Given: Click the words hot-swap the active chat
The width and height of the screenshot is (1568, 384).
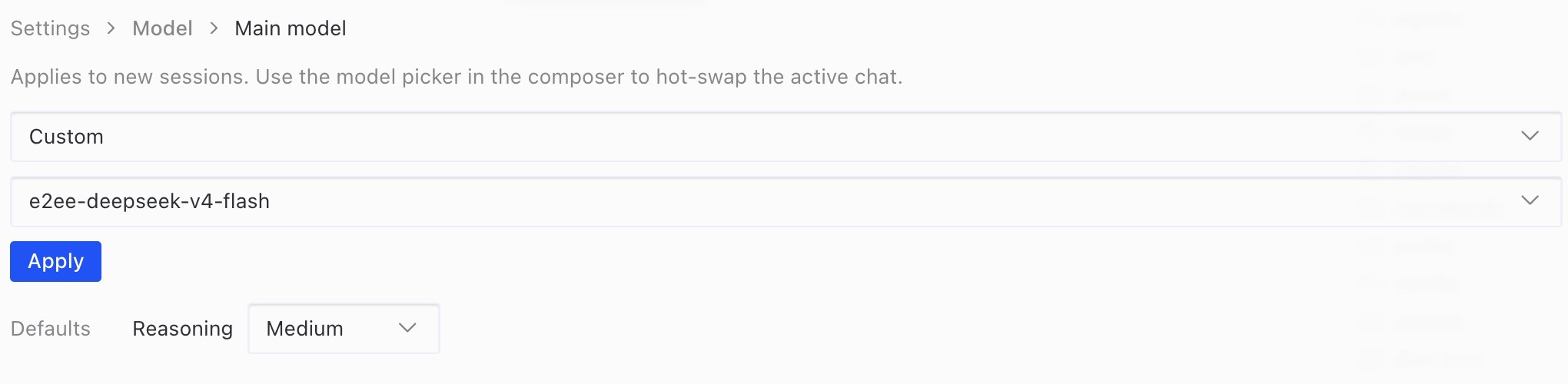Looking at the screenshot, I should click(x=777, y=77).
